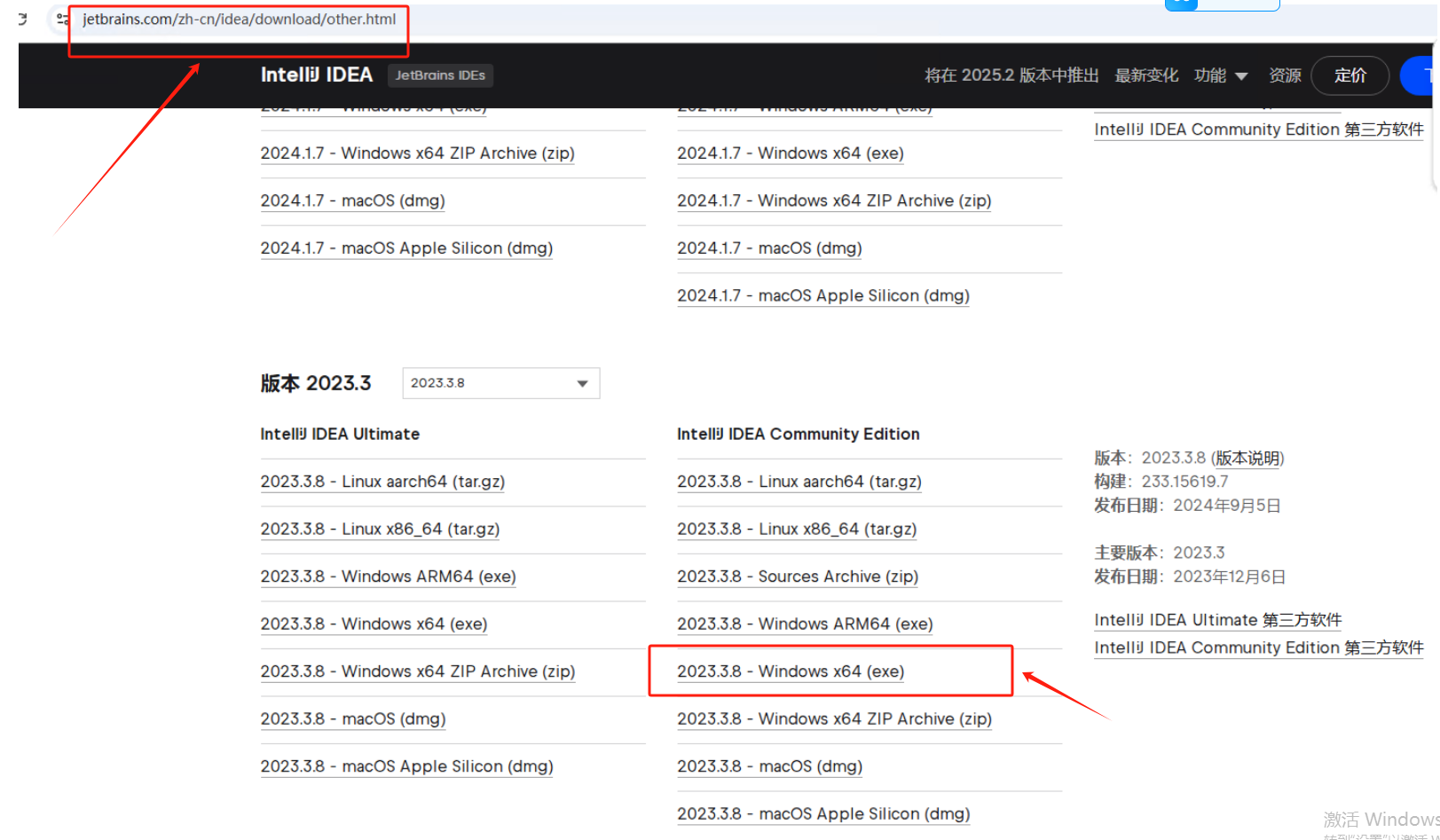Download Community 2023.3.8 Windows ARM64 (exe)
Screen dimensions: 1440x840
[x=805, y=624]
